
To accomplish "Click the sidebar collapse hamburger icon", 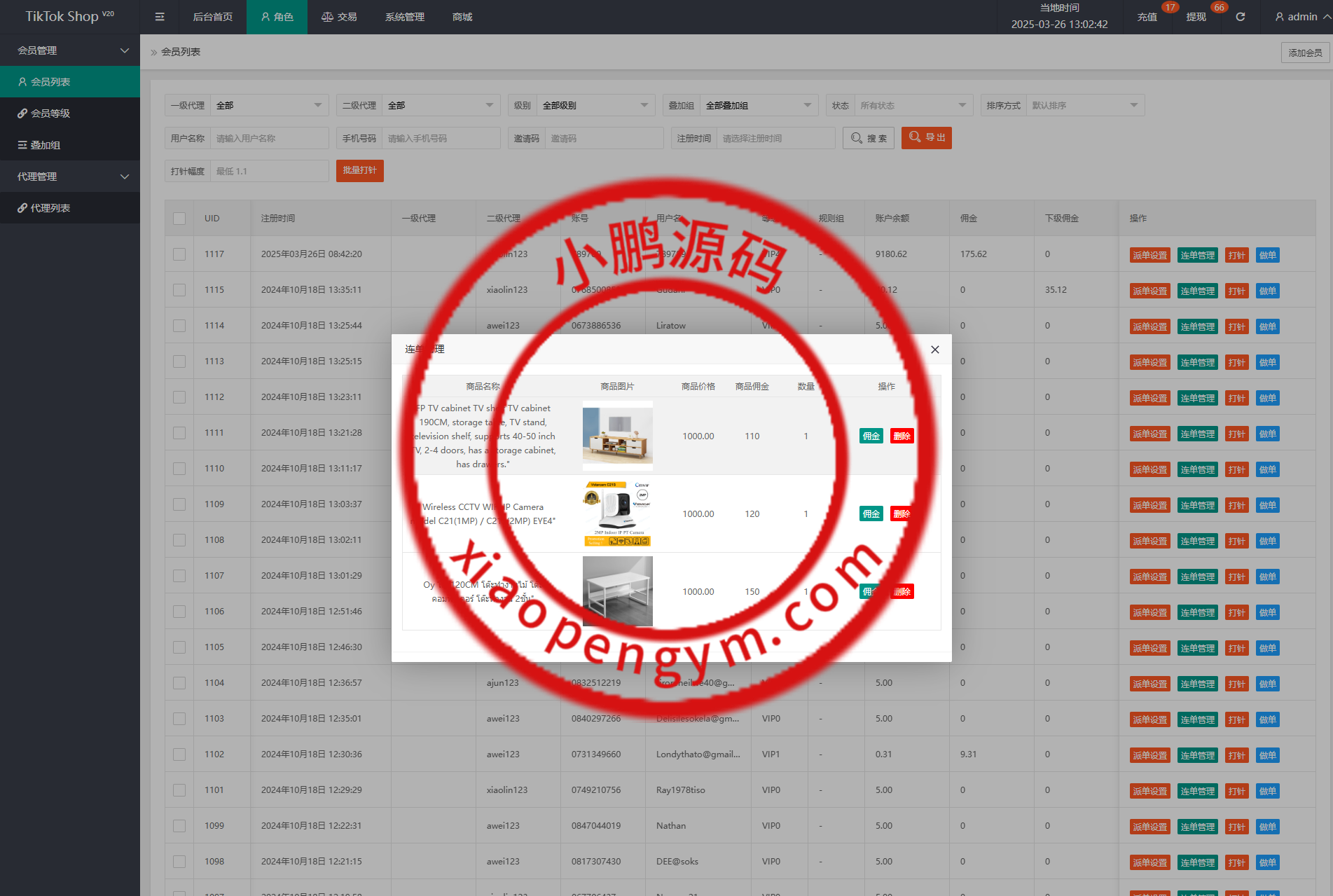I will click(160, 17).
